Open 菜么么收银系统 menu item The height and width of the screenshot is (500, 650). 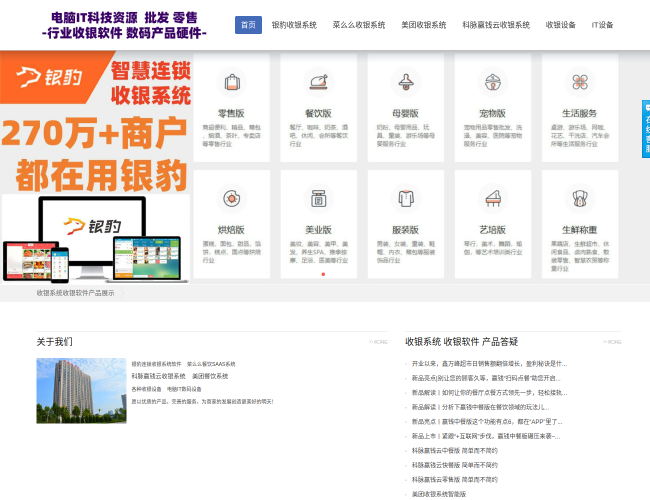point(359,25)
